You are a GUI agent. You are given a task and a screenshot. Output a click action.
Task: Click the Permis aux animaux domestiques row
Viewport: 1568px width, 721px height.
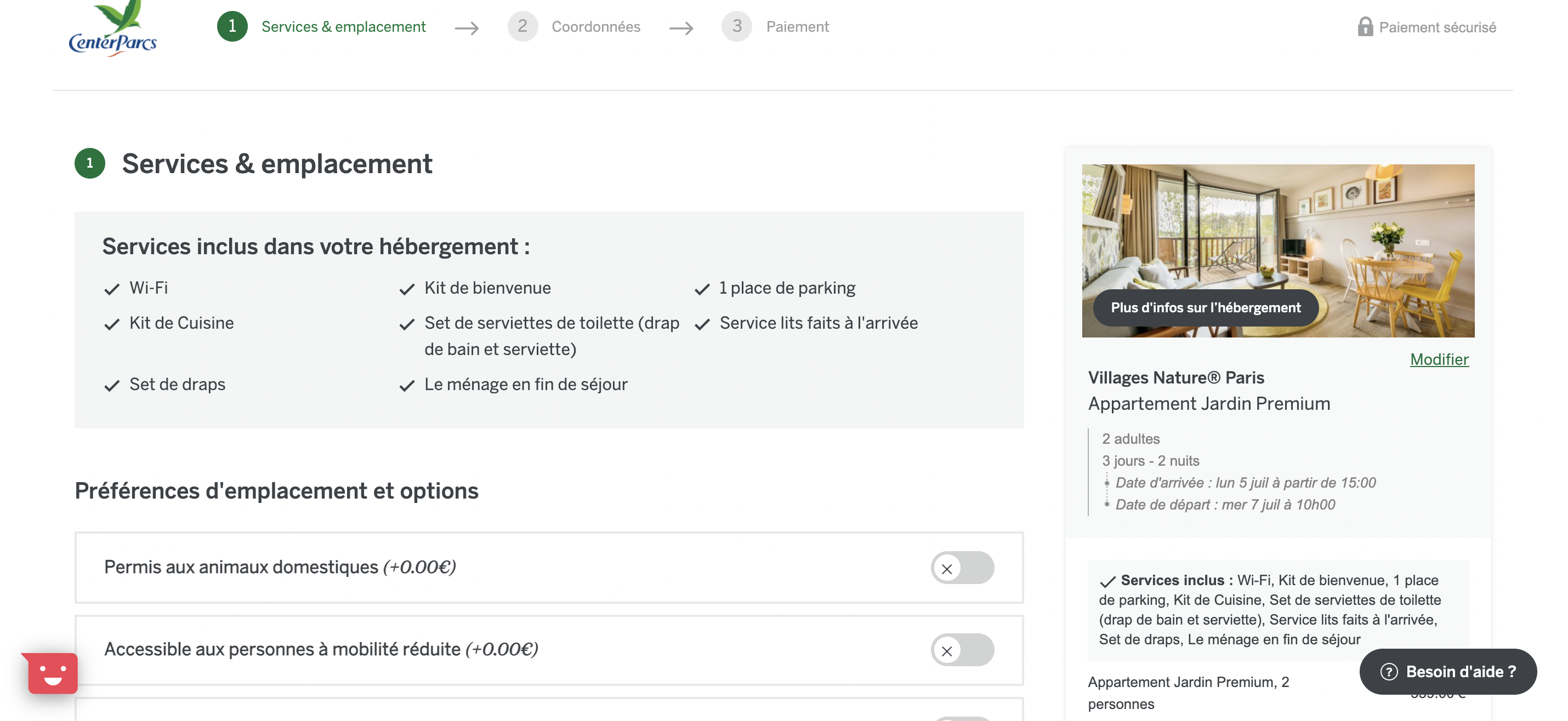point(548,567)
